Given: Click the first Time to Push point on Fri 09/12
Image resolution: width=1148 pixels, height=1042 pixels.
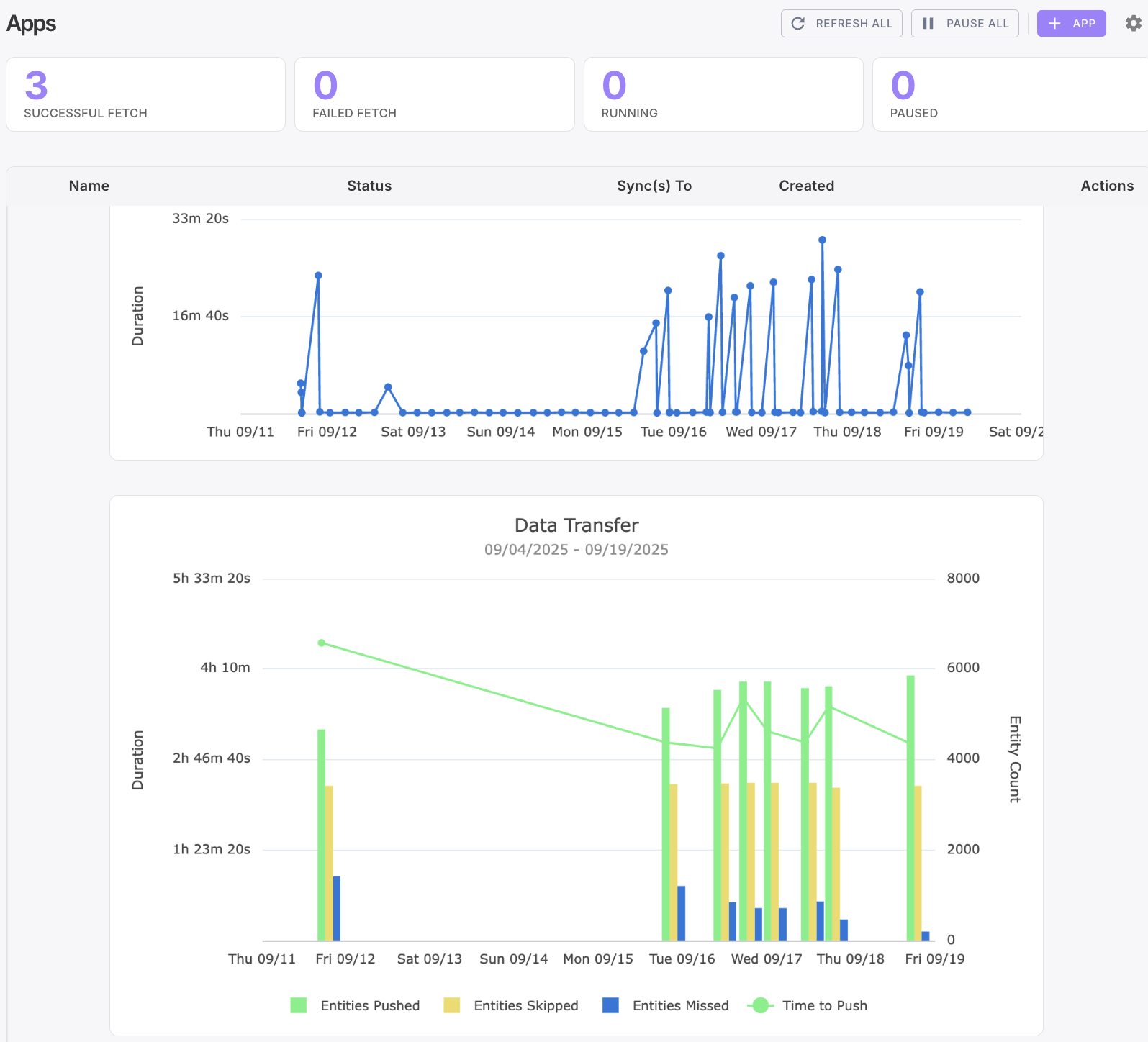Looking at the screenshot, I should 322,643.
